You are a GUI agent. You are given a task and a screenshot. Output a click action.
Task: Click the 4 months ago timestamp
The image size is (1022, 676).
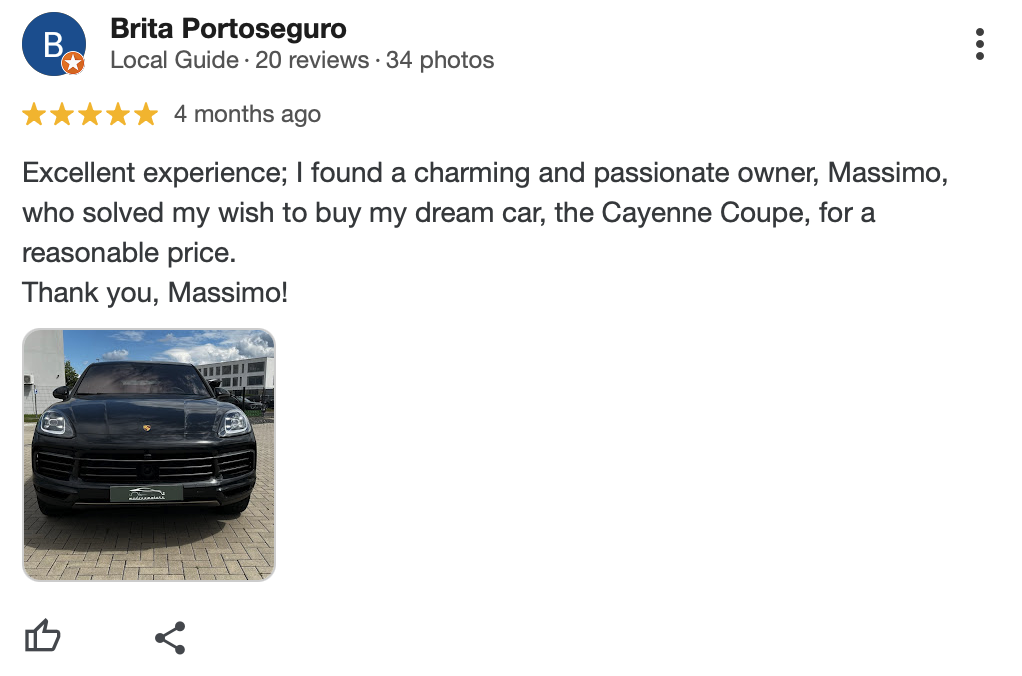(x=249, y=113)
